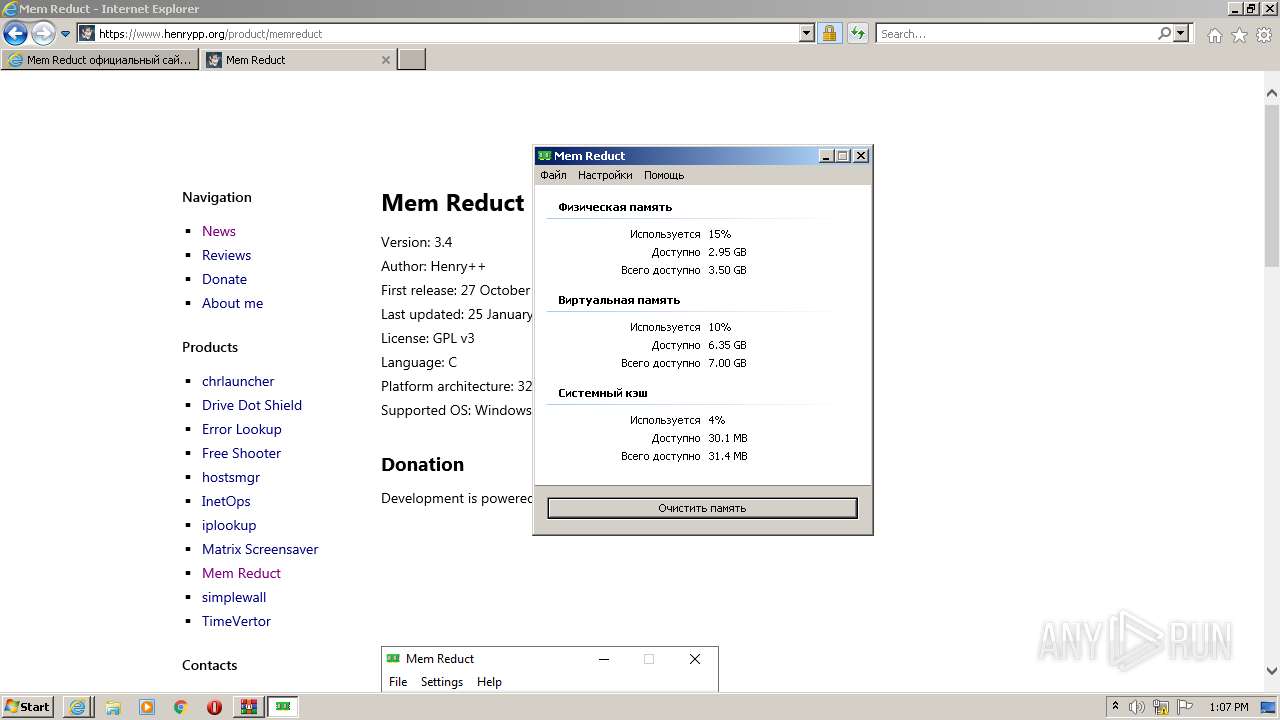Viewport: 1280px width, 720px height.
Task: Open the Файл menu in Mem Reduct
Action: point(553,175)
